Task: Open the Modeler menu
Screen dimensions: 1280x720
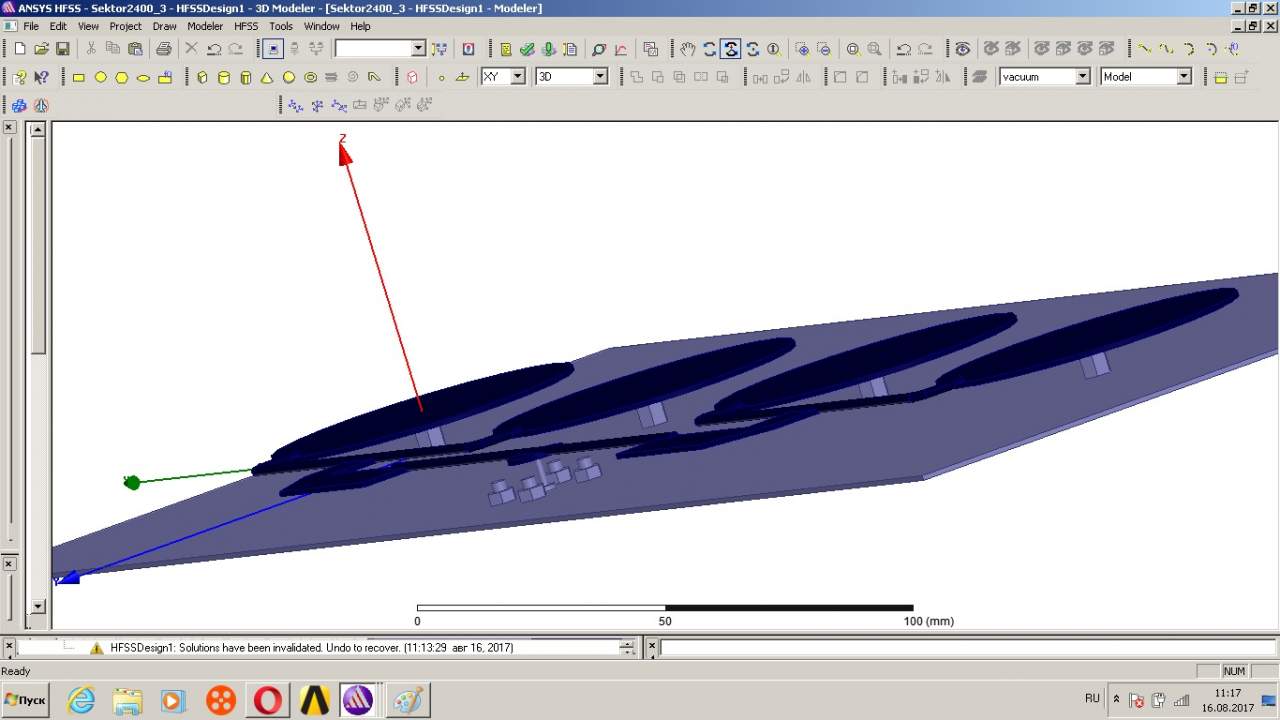Action: coord(205,26)
